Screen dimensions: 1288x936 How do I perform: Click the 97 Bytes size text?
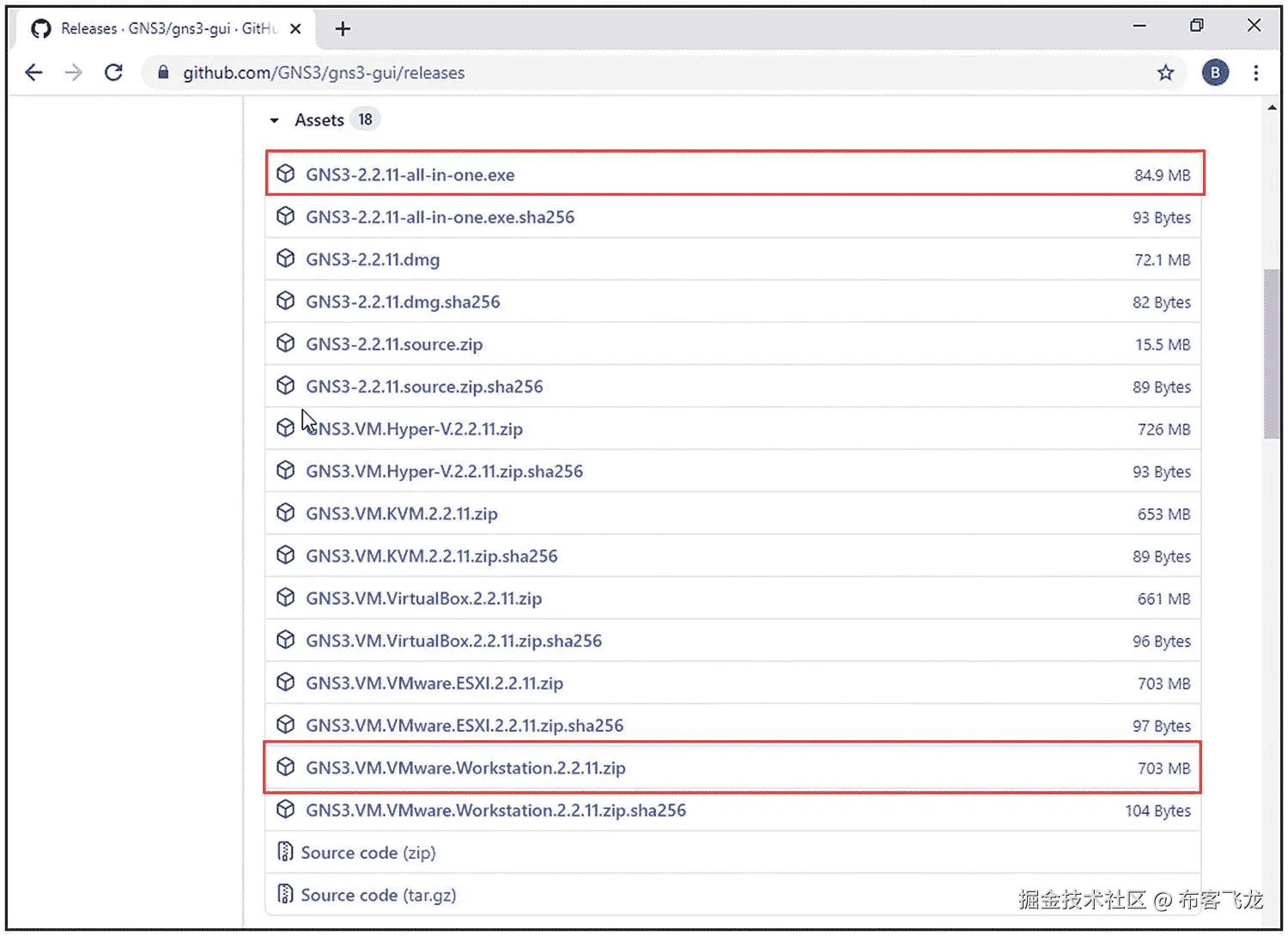tap(1161, 726)
